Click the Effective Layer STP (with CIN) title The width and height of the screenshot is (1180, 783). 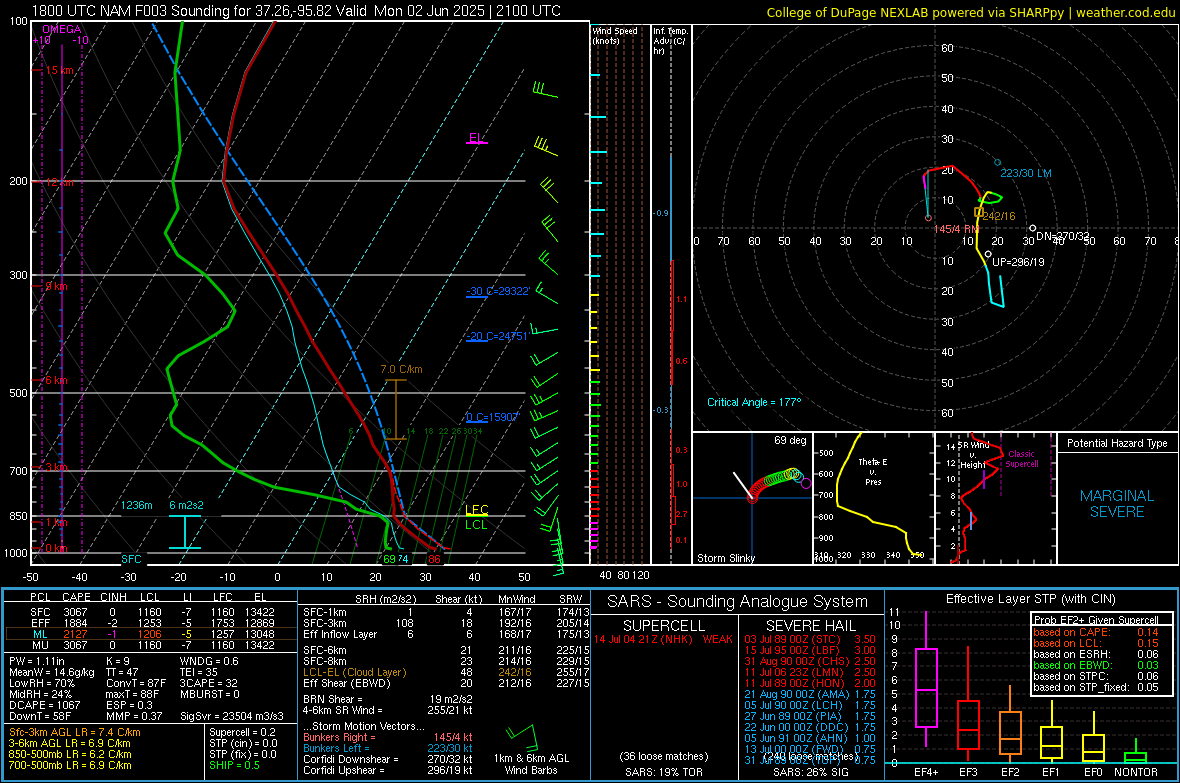coord(1030,599)
